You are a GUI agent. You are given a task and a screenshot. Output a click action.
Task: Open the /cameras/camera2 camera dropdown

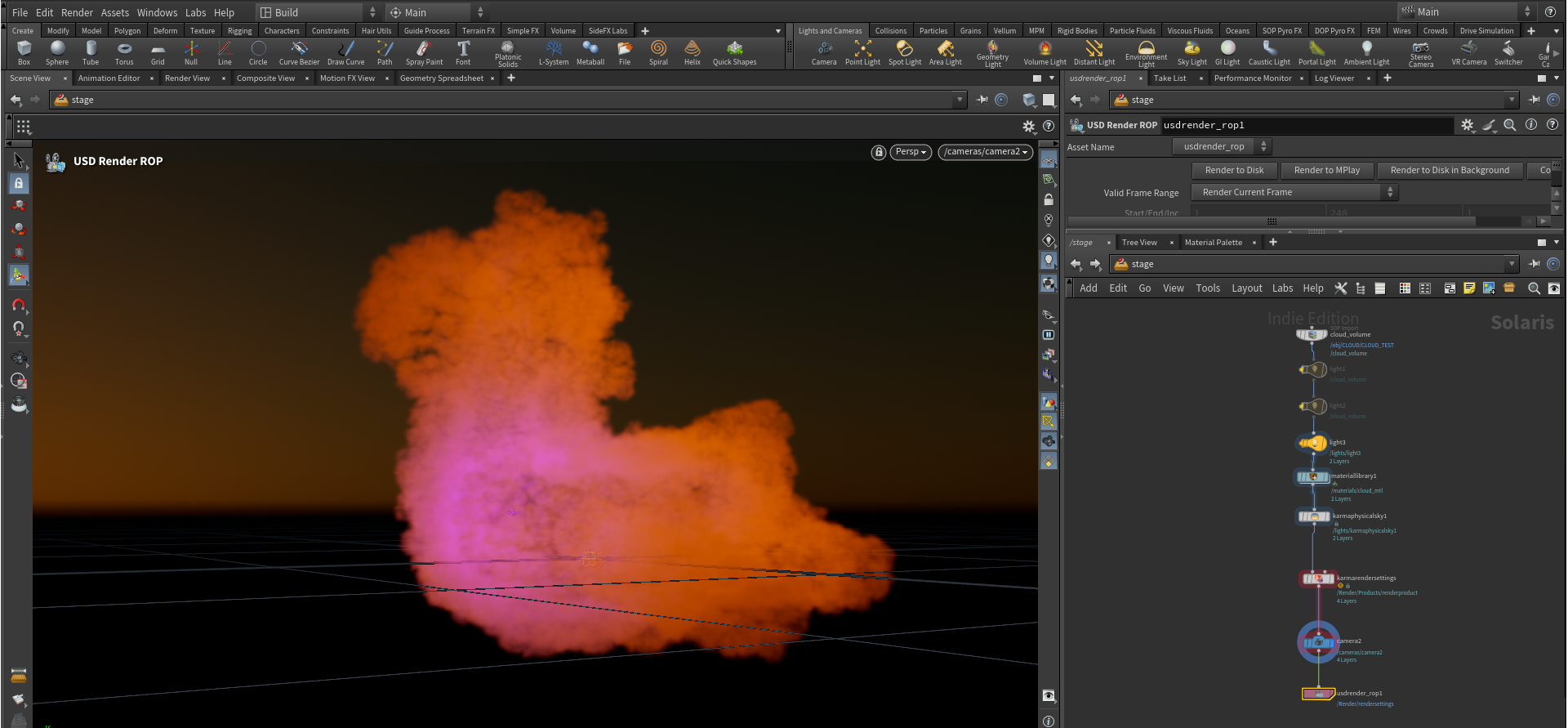pyautogui.click(x=986, y=152)
